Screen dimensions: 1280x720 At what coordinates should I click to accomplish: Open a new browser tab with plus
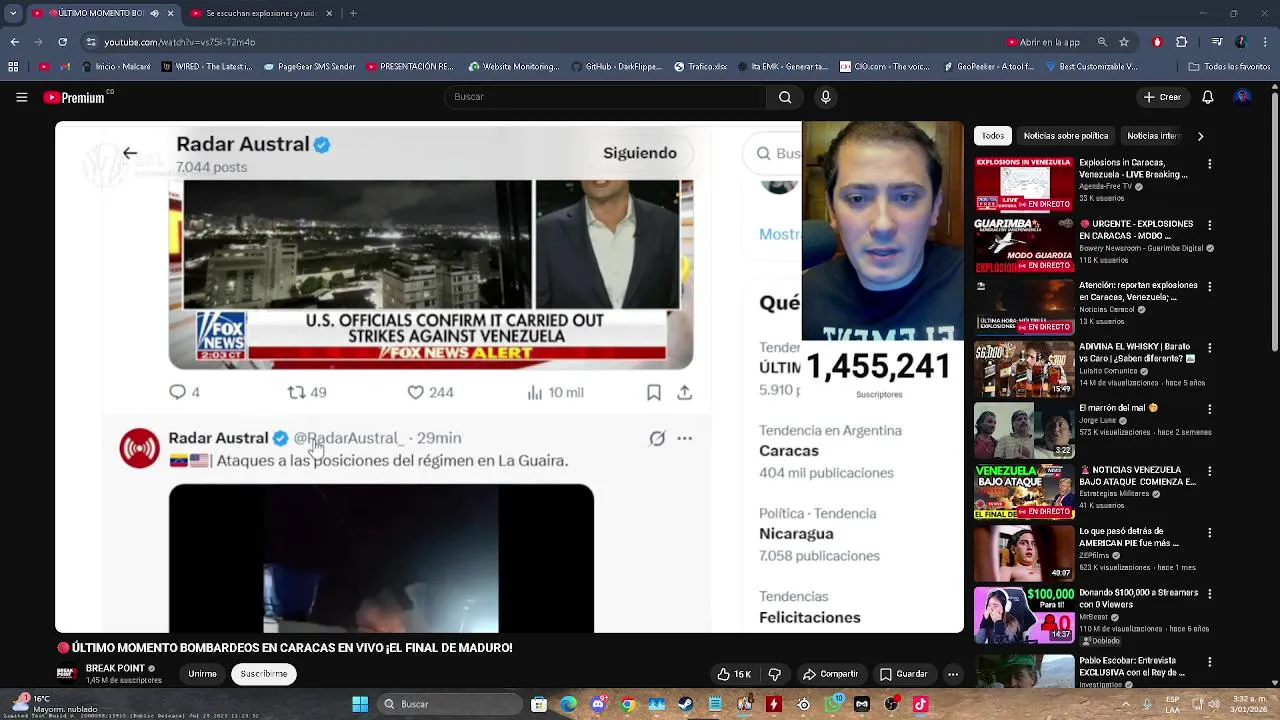point(353,13)
